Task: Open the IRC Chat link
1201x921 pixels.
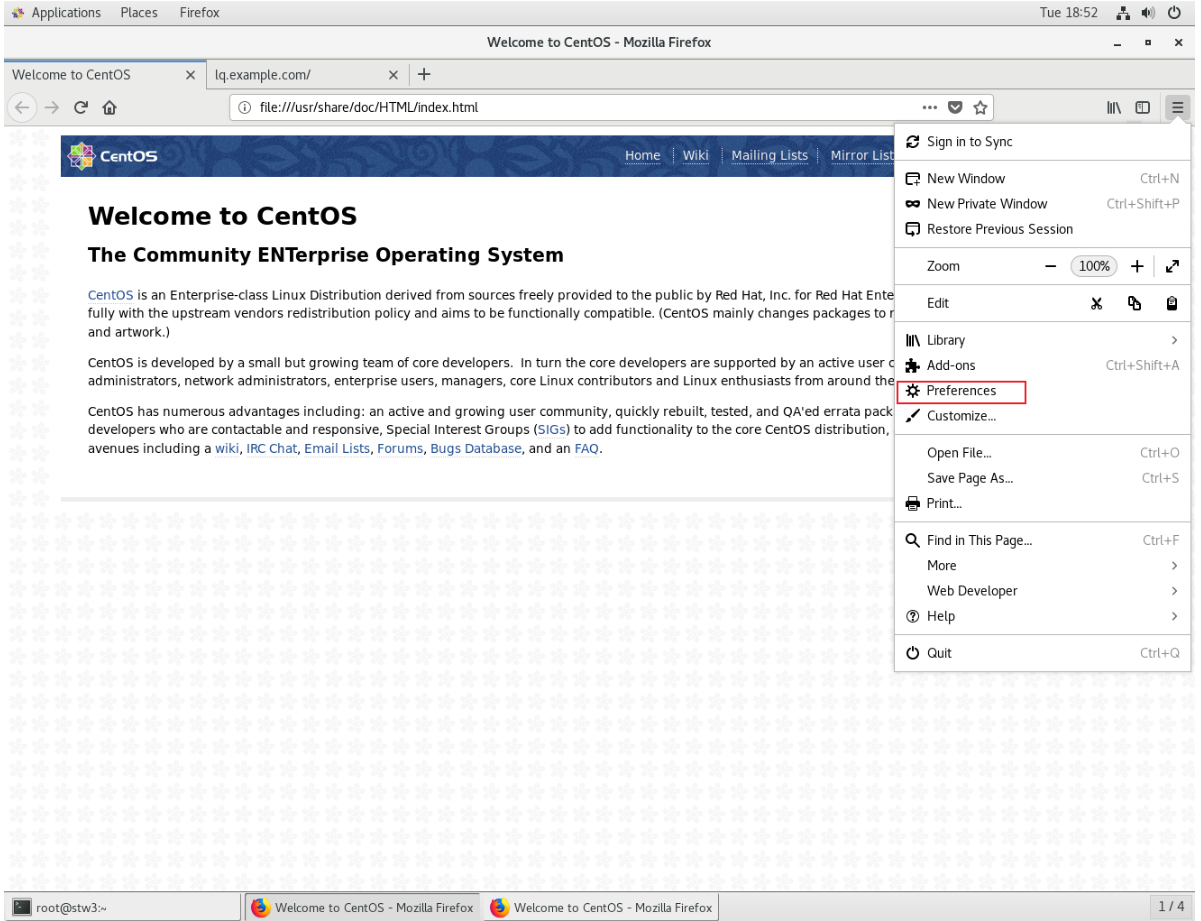Action: (272, 449)
